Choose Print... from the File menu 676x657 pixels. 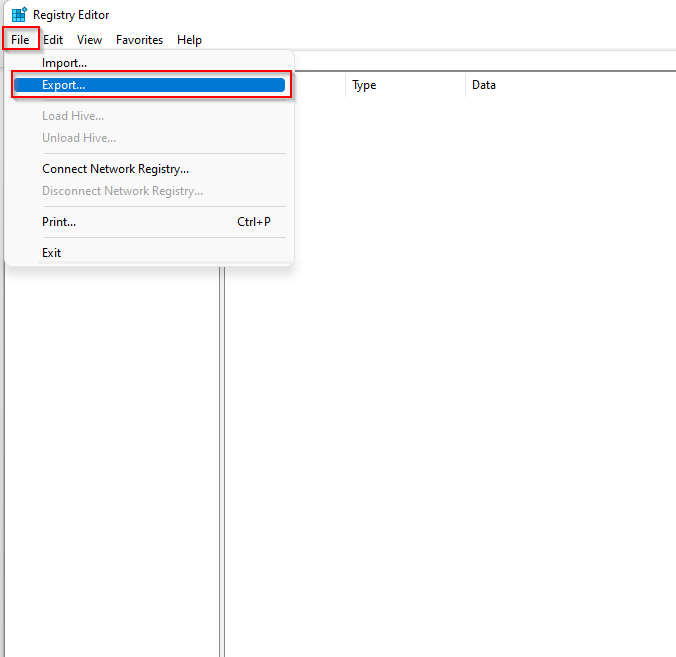tap(59, 222)
